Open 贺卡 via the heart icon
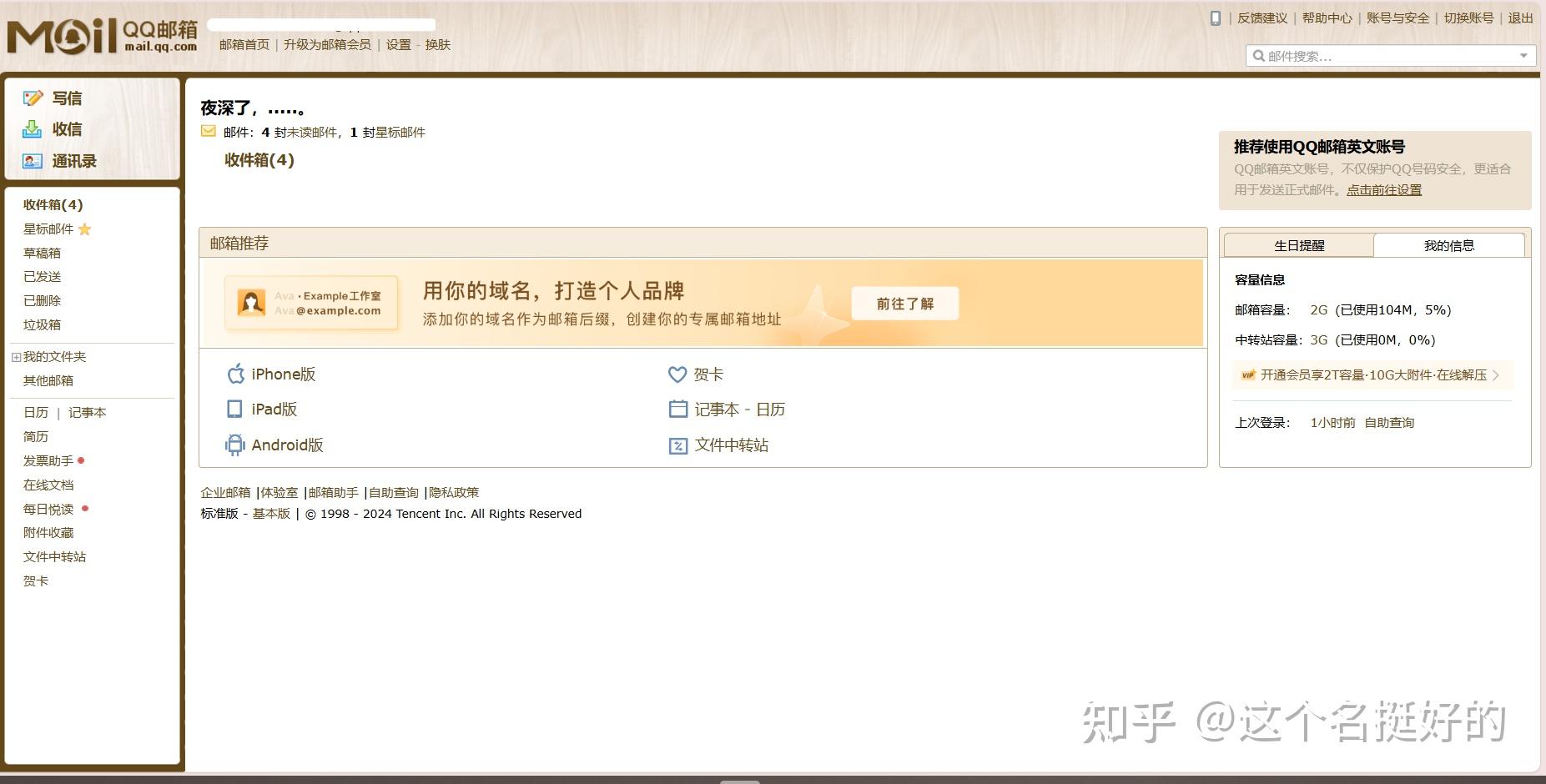 pos(678,374)
